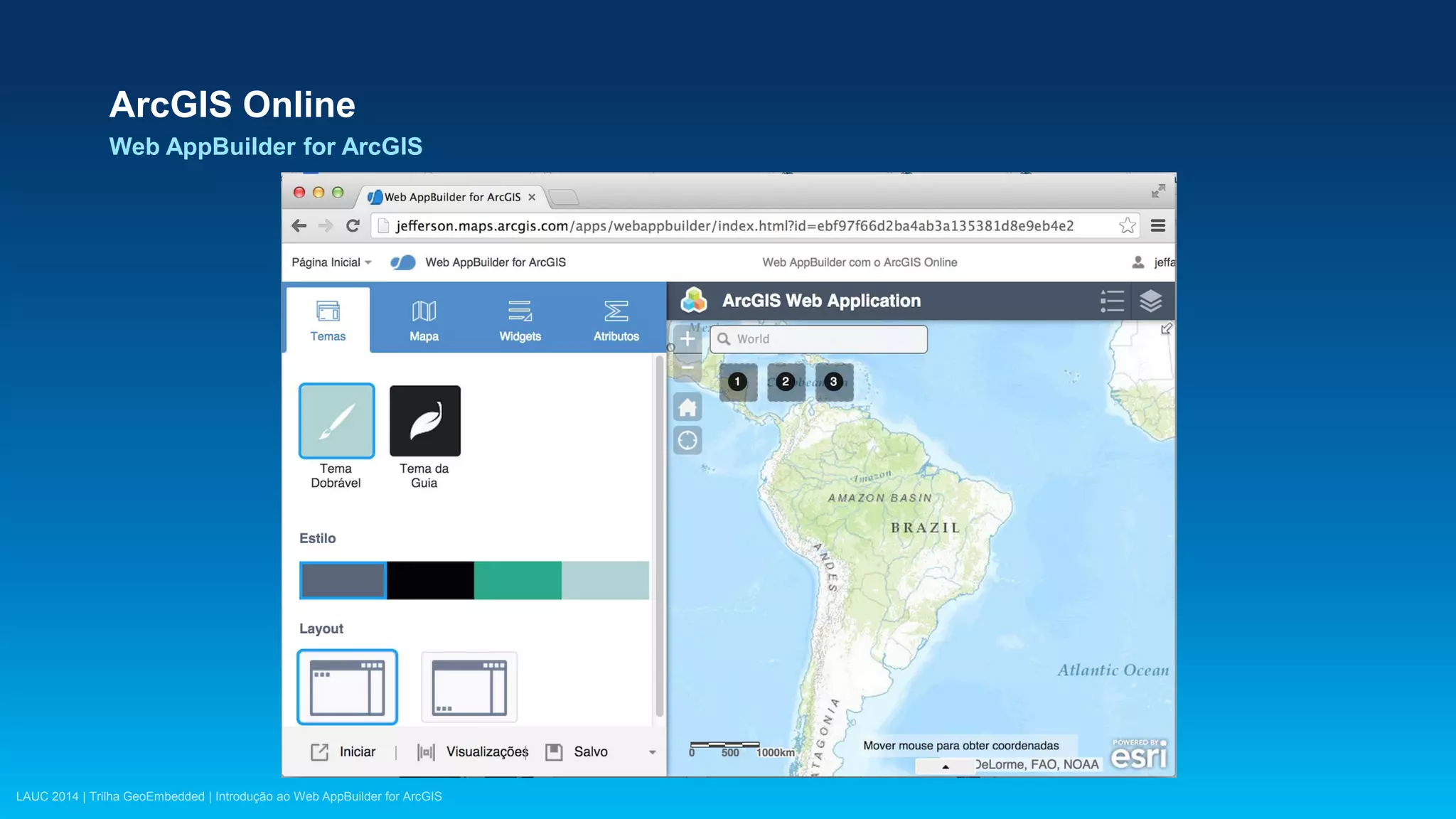Click into the World search field
Image resolution: width=1456 pixels, height=819 pixels.
pos(818,339)
